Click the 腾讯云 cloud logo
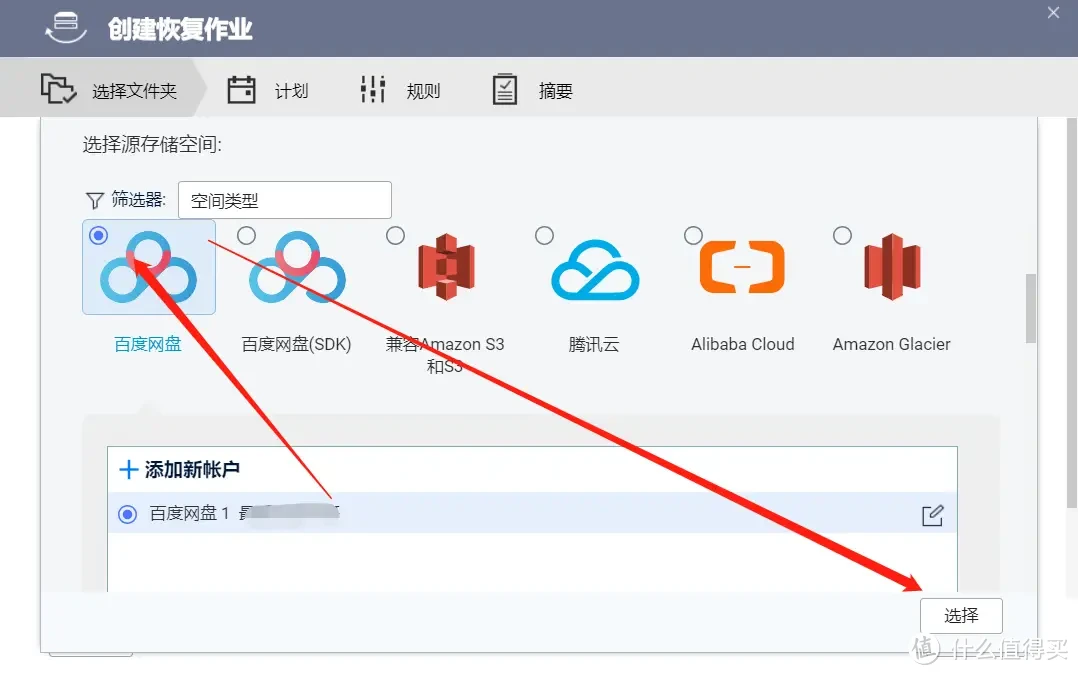This screenshot has height=675, width=1078. 595,269
